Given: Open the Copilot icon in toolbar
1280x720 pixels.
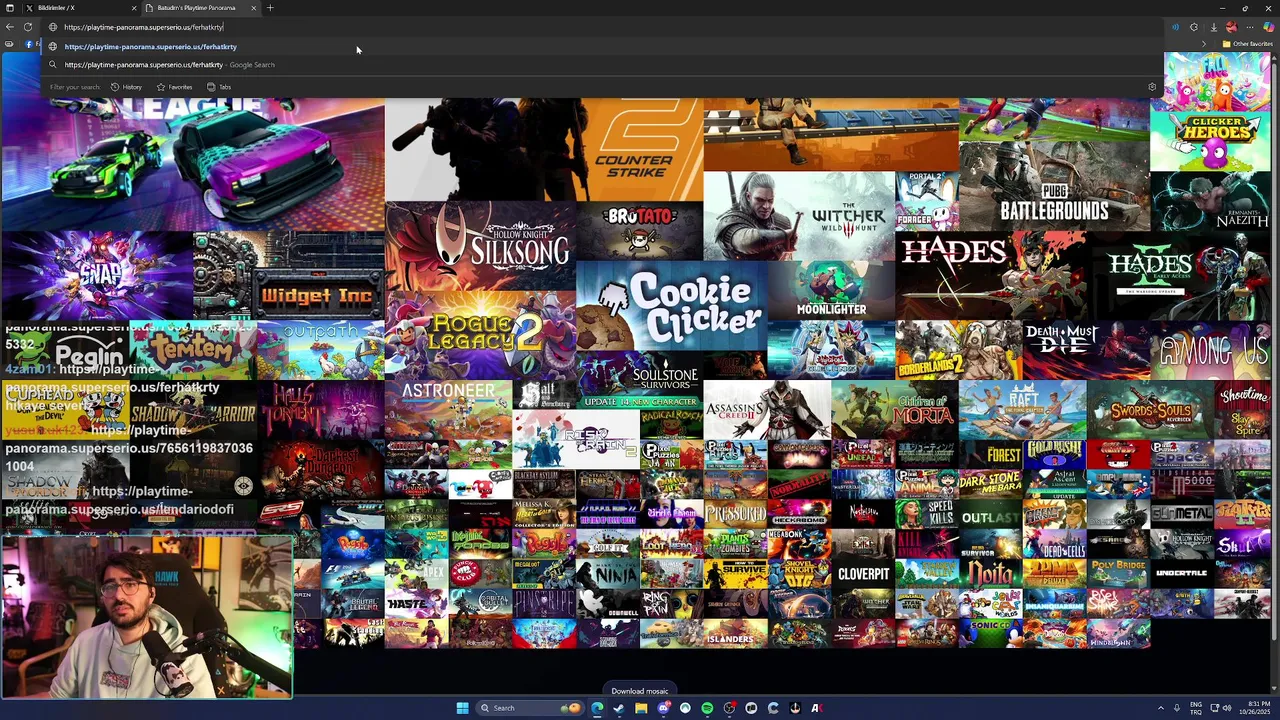Looking at the screenshot, I should (1268, 27).
